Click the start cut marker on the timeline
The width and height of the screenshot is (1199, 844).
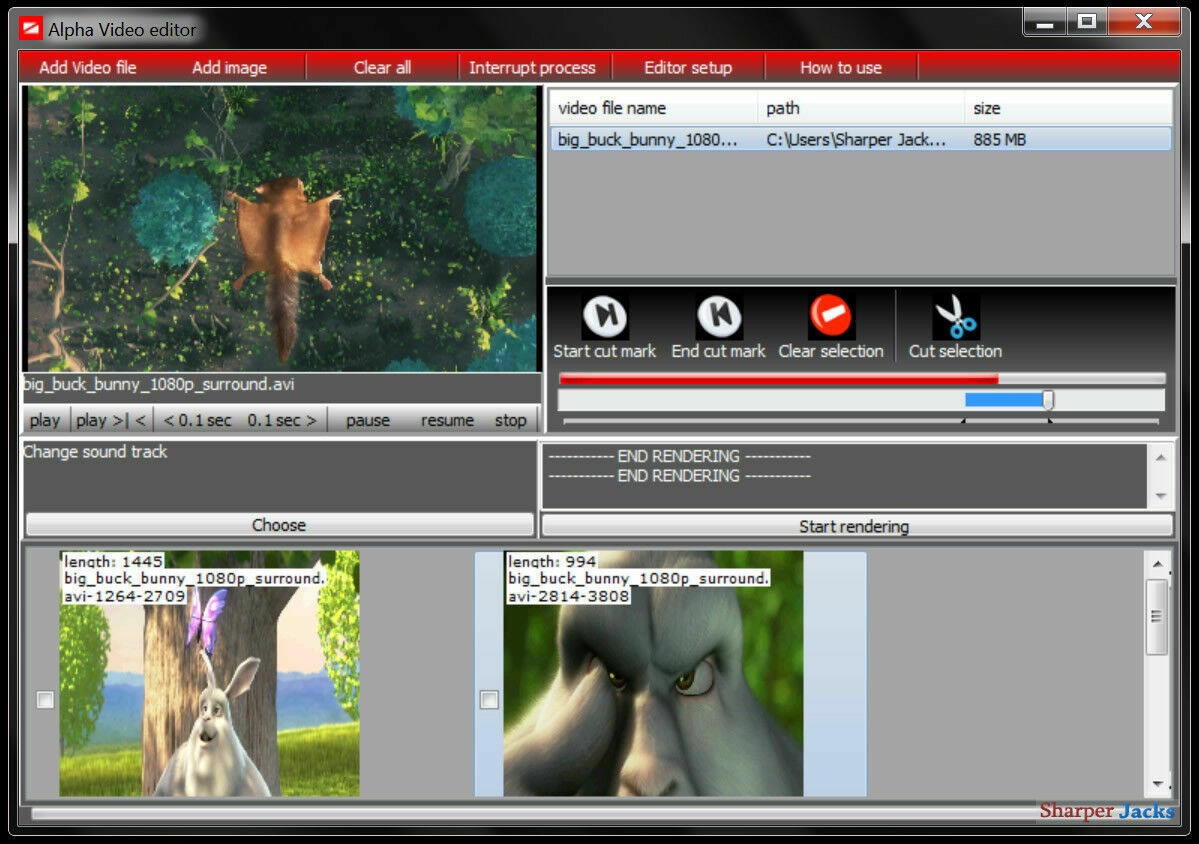pyautogui.click(x=963, y=420)
